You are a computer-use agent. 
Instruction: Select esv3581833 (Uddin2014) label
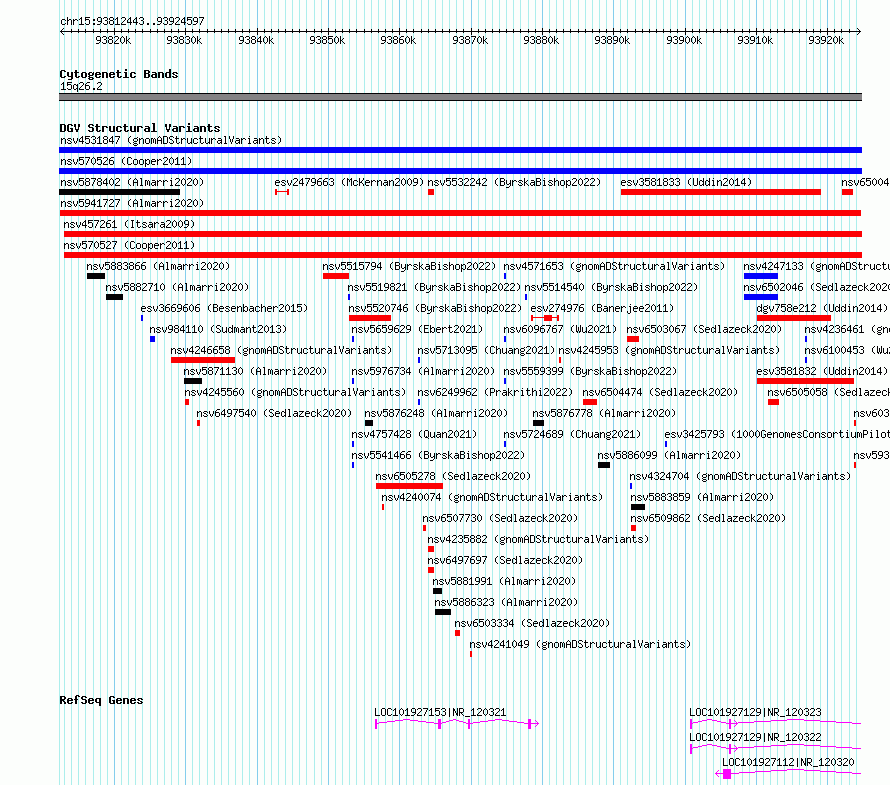[x=686, y=182]
